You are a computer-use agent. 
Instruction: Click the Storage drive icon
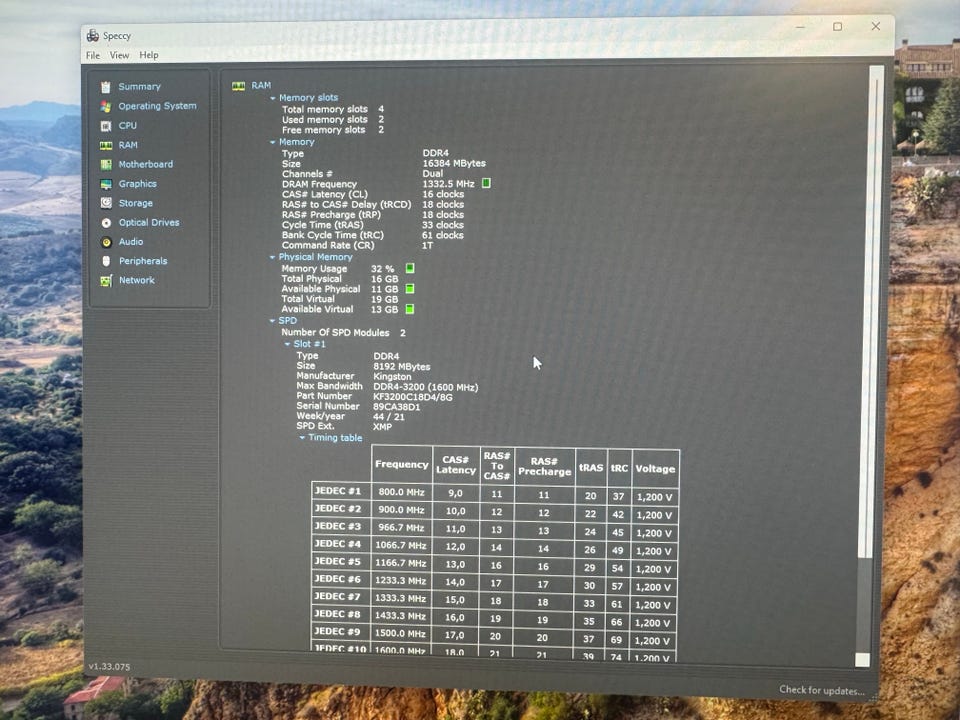106,203
